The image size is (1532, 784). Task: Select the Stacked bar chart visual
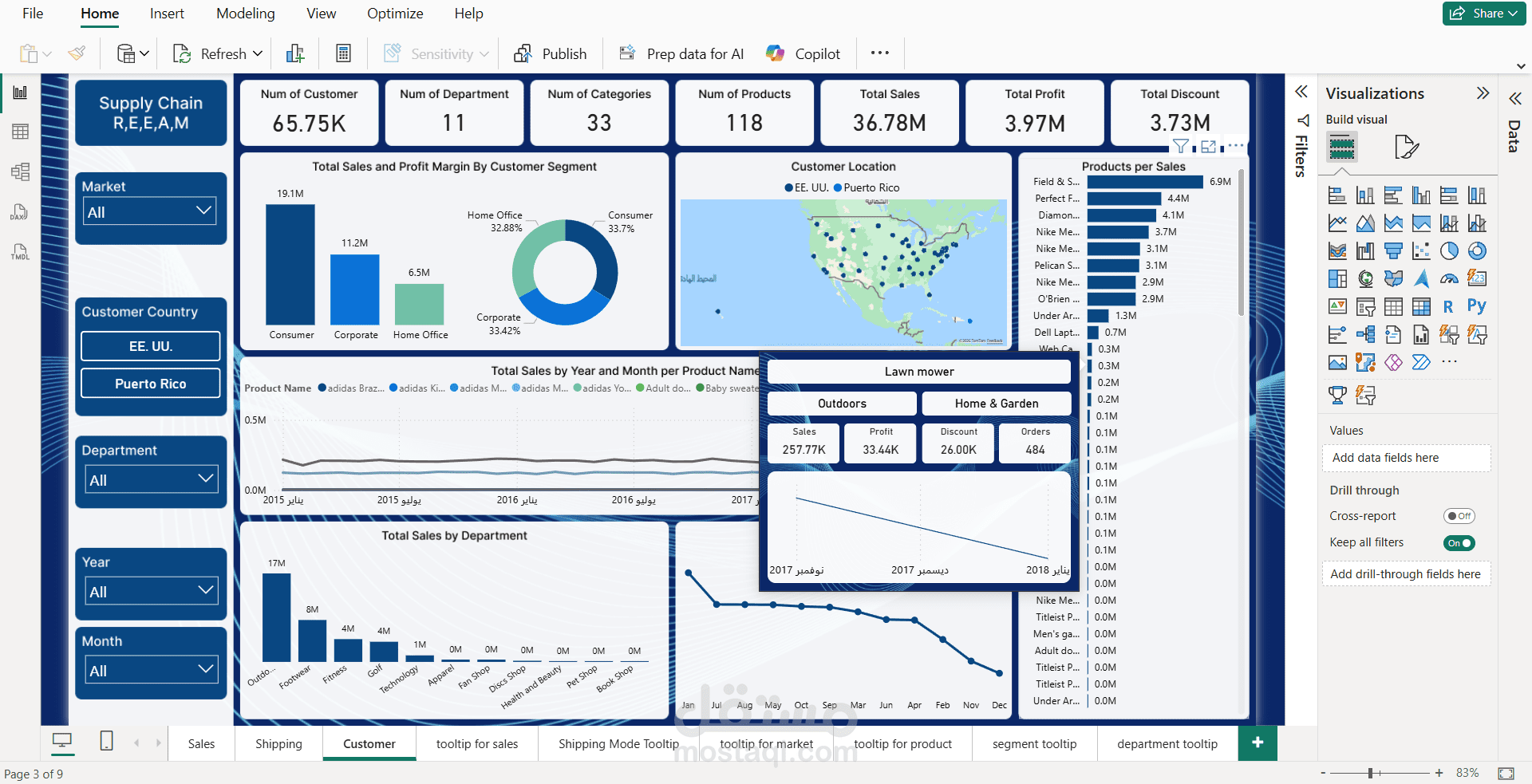pos(1337,195)
